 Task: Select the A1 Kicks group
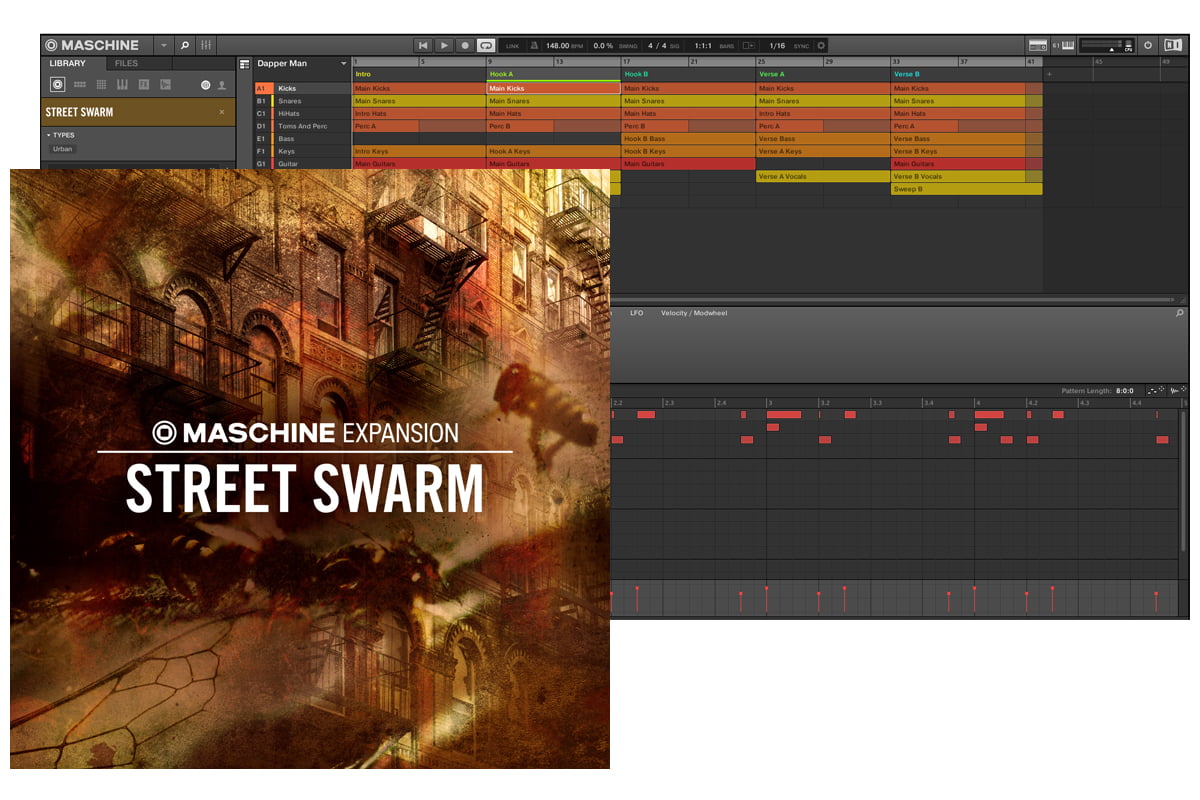(303, 89)
